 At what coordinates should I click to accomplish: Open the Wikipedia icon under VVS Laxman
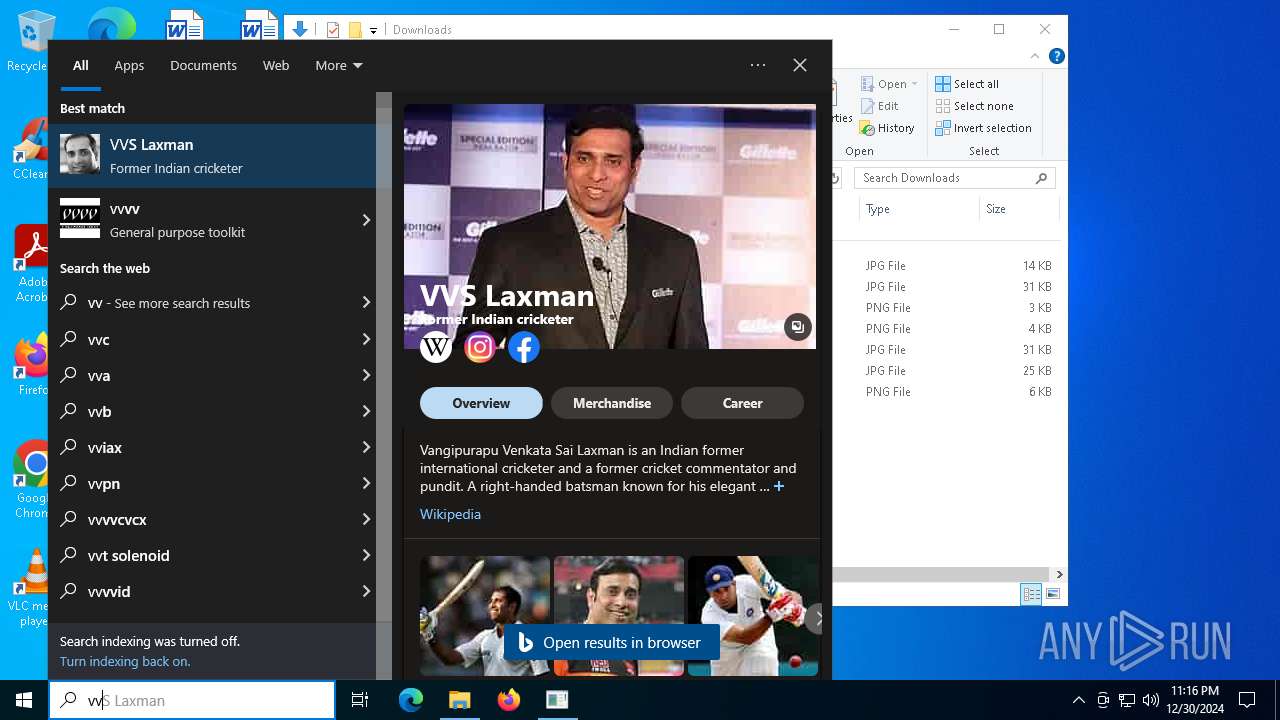click(x=436, y=347)
